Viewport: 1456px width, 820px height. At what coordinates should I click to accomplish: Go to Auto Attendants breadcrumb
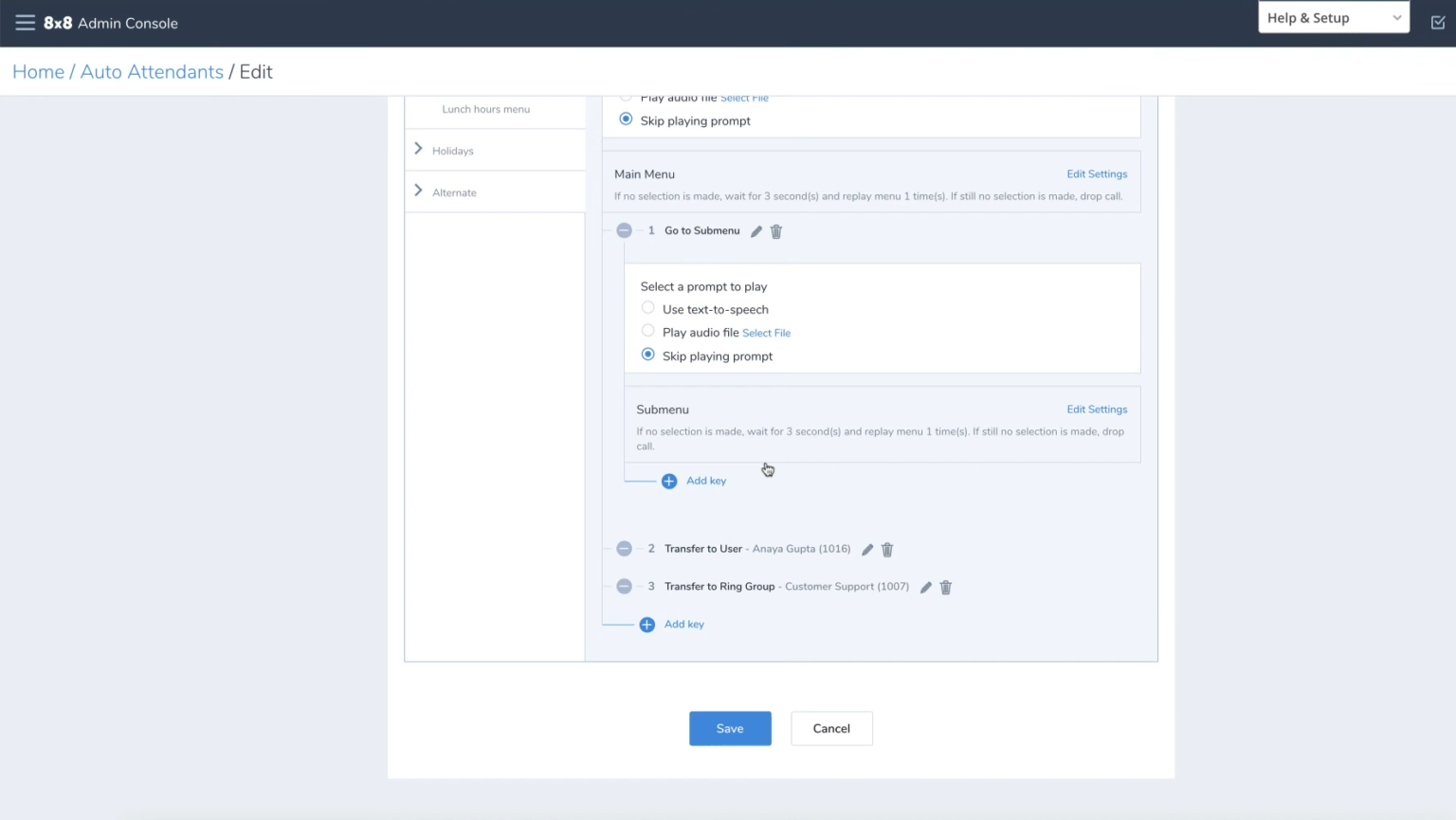click(152, 72)
